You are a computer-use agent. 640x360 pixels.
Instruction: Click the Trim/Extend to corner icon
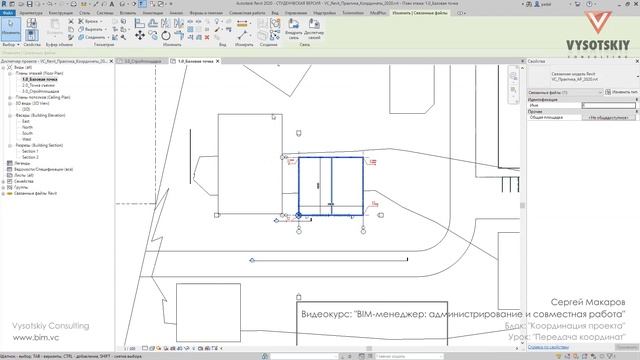179,36
